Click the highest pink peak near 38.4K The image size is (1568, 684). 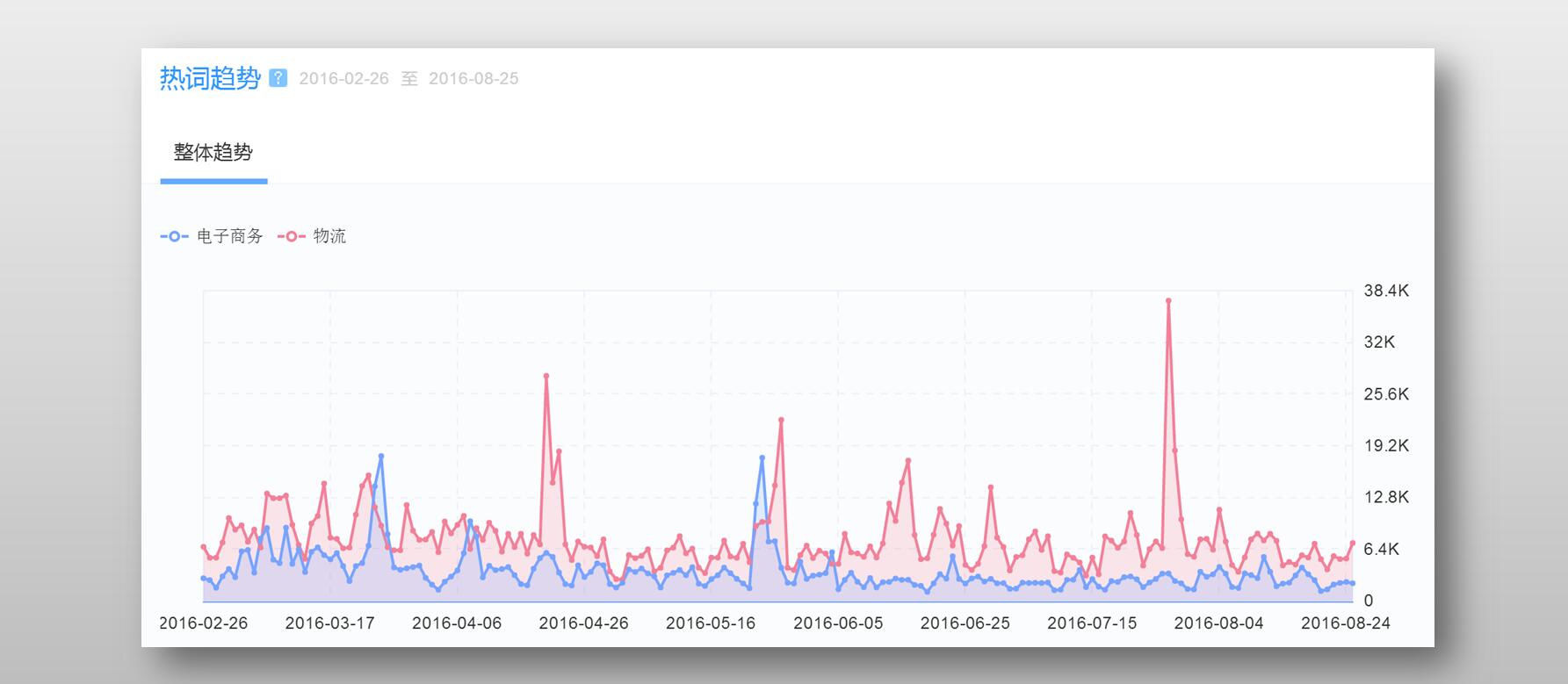point(1168,301)
